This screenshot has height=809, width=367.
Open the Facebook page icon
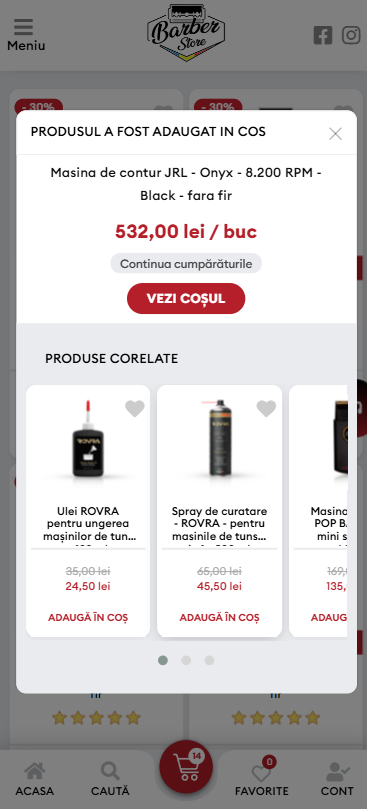point(323,36)
